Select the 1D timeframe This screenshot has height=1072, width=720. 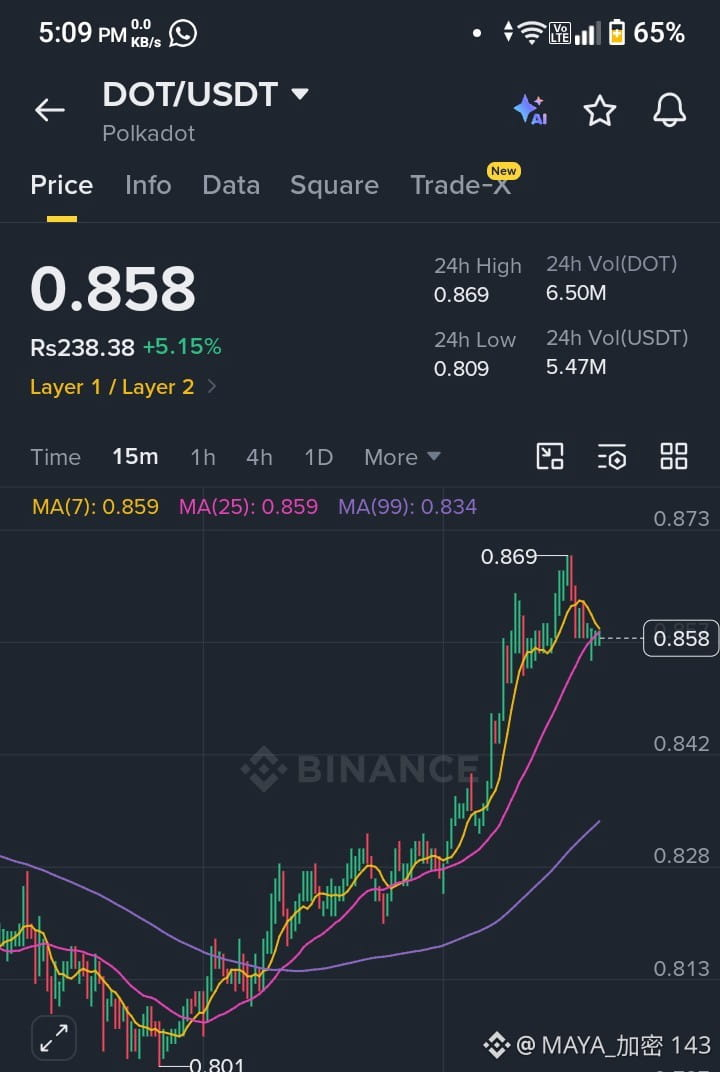(x=319, y=457)
